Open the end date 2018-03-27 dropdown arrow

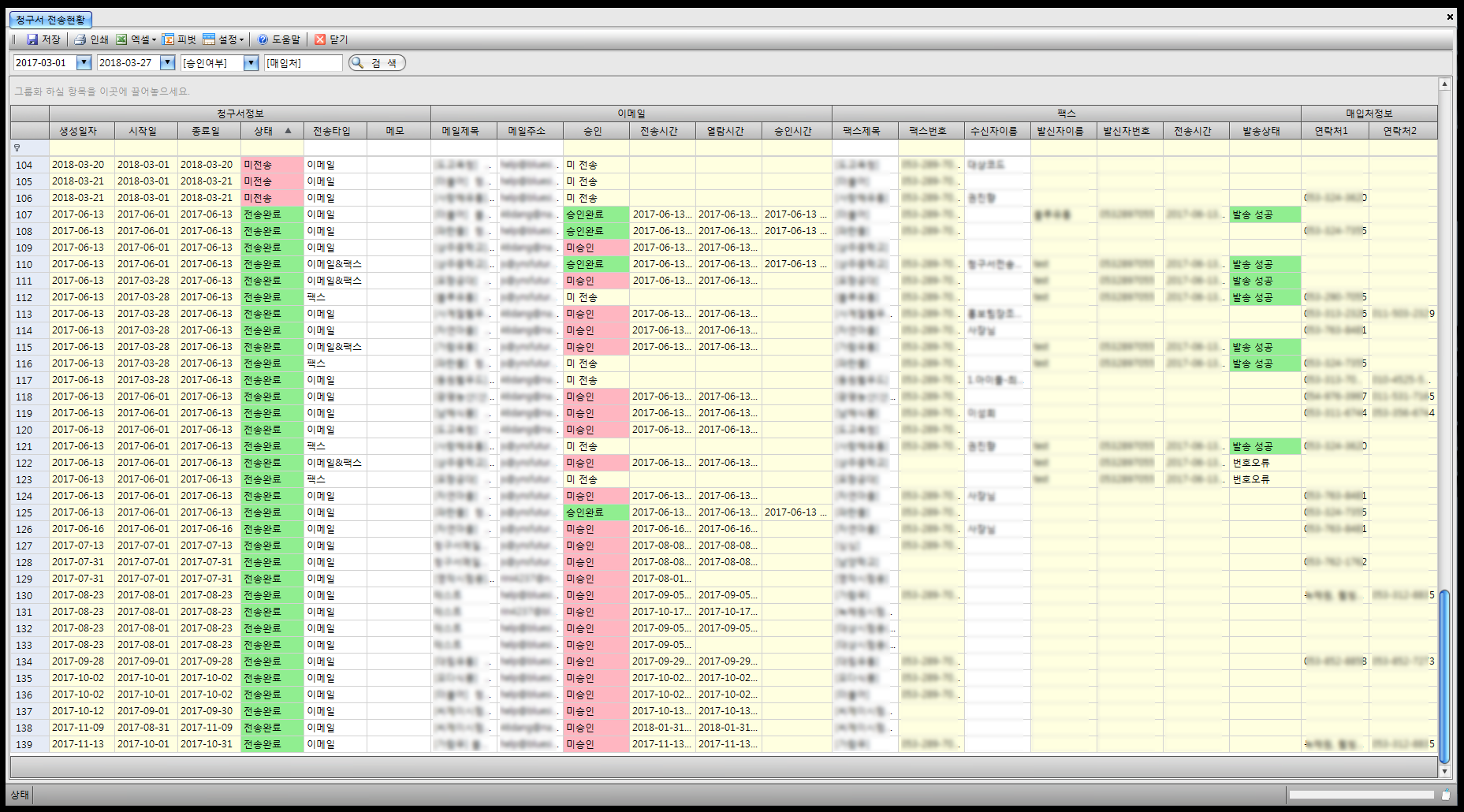167,63
